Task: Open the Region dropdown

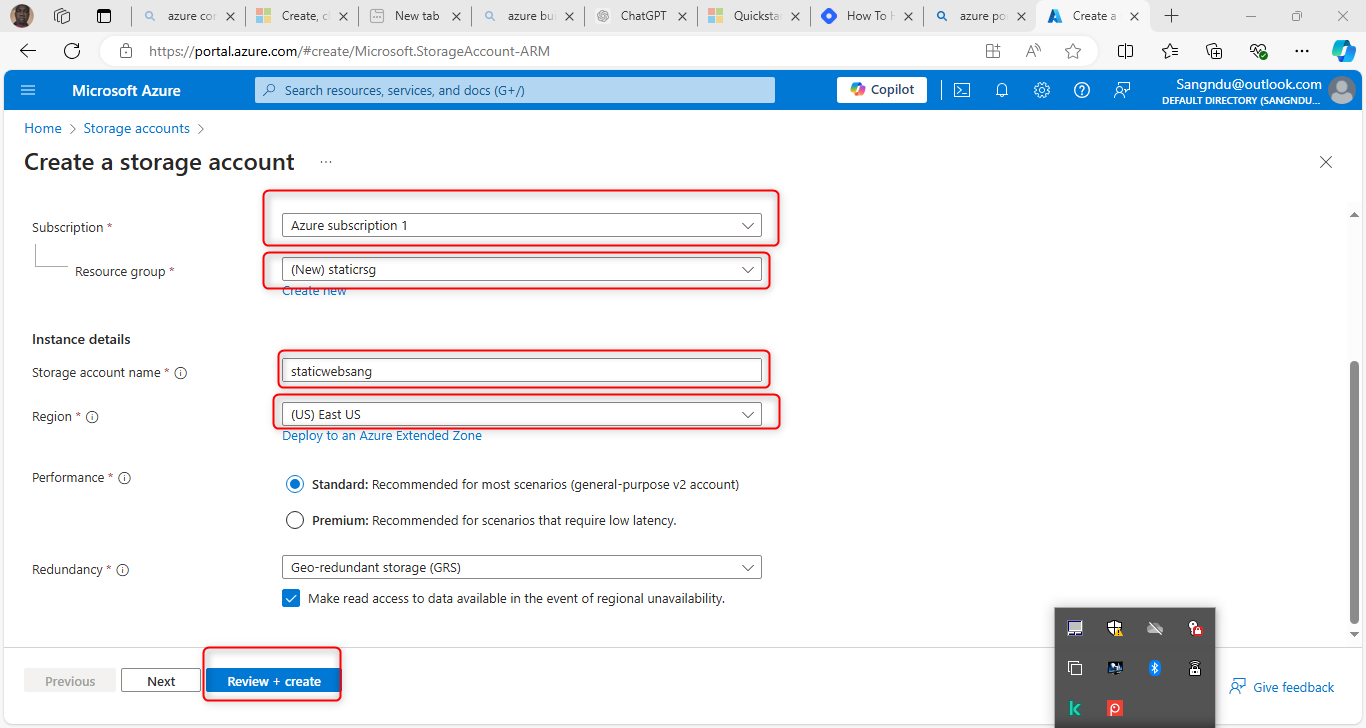Action: coord(522,414)
